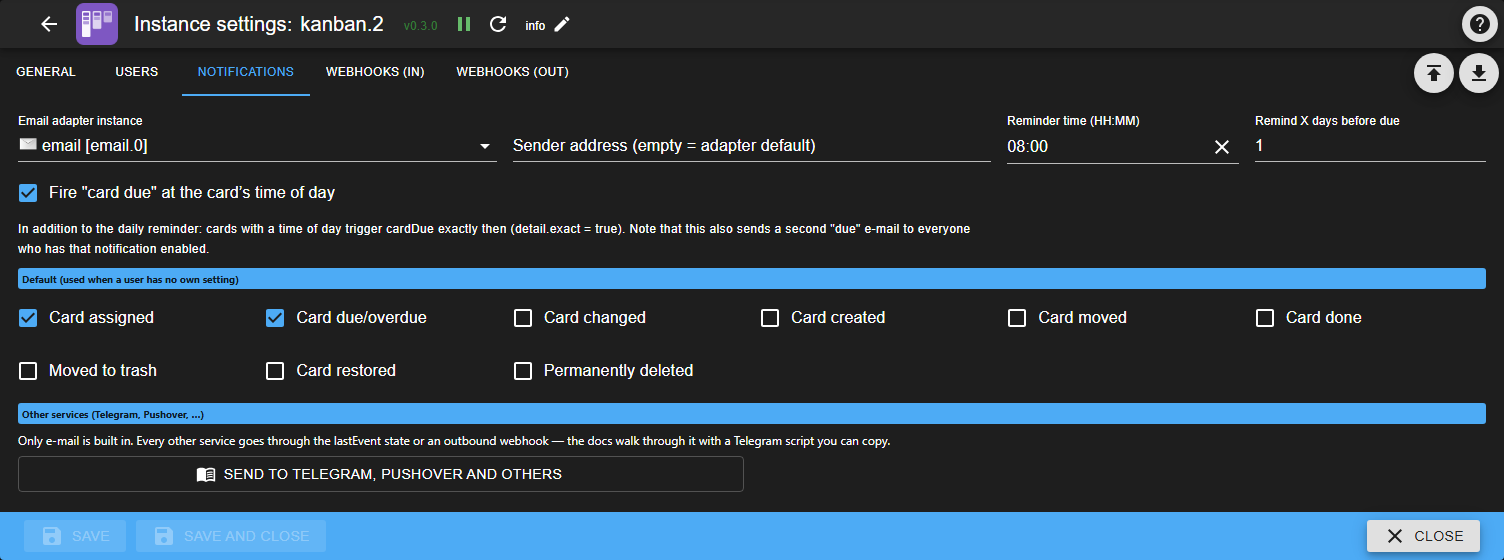Click the Save button

[75, 536]
